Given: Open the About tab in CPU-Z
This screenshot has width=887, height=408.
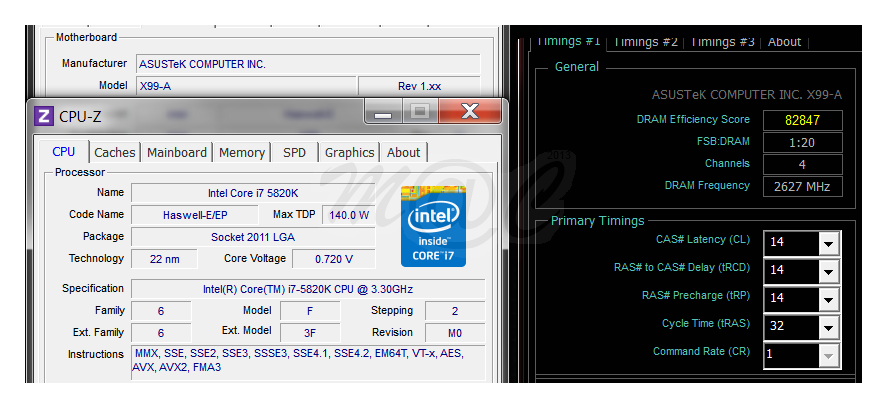Looking at the screenshot, I should pos(404,153).
